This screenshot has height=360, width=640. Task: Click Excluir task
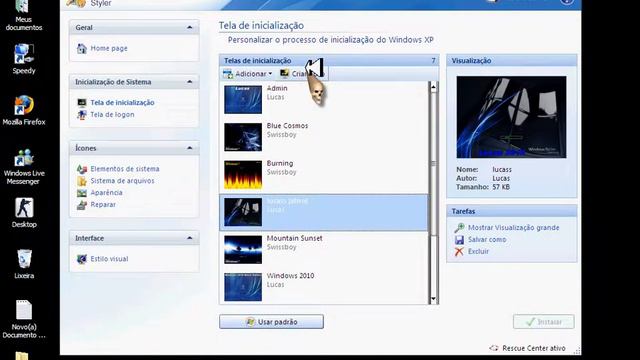(478, 251)
